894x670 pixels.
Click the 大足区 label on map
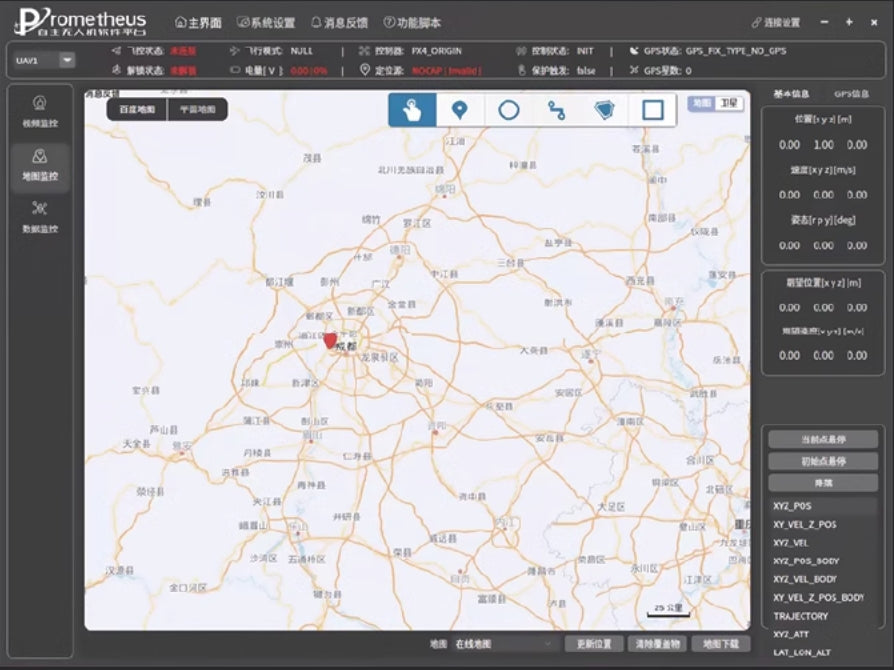pos(611,506)
